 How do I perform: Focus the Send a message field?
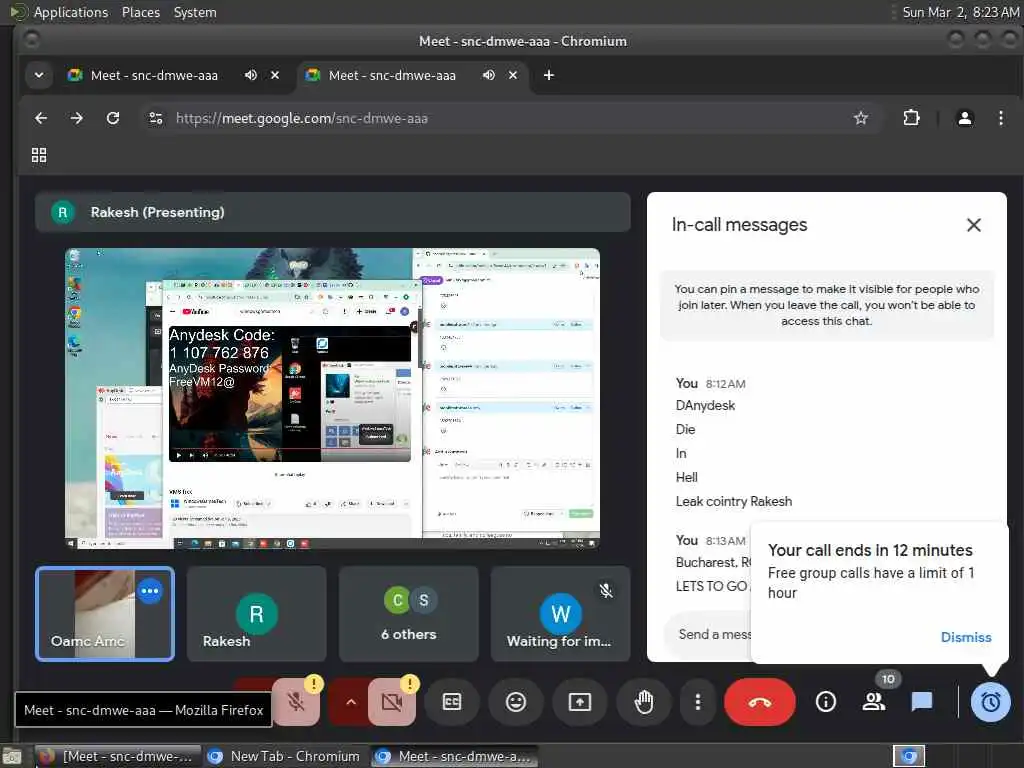point(709,634)
